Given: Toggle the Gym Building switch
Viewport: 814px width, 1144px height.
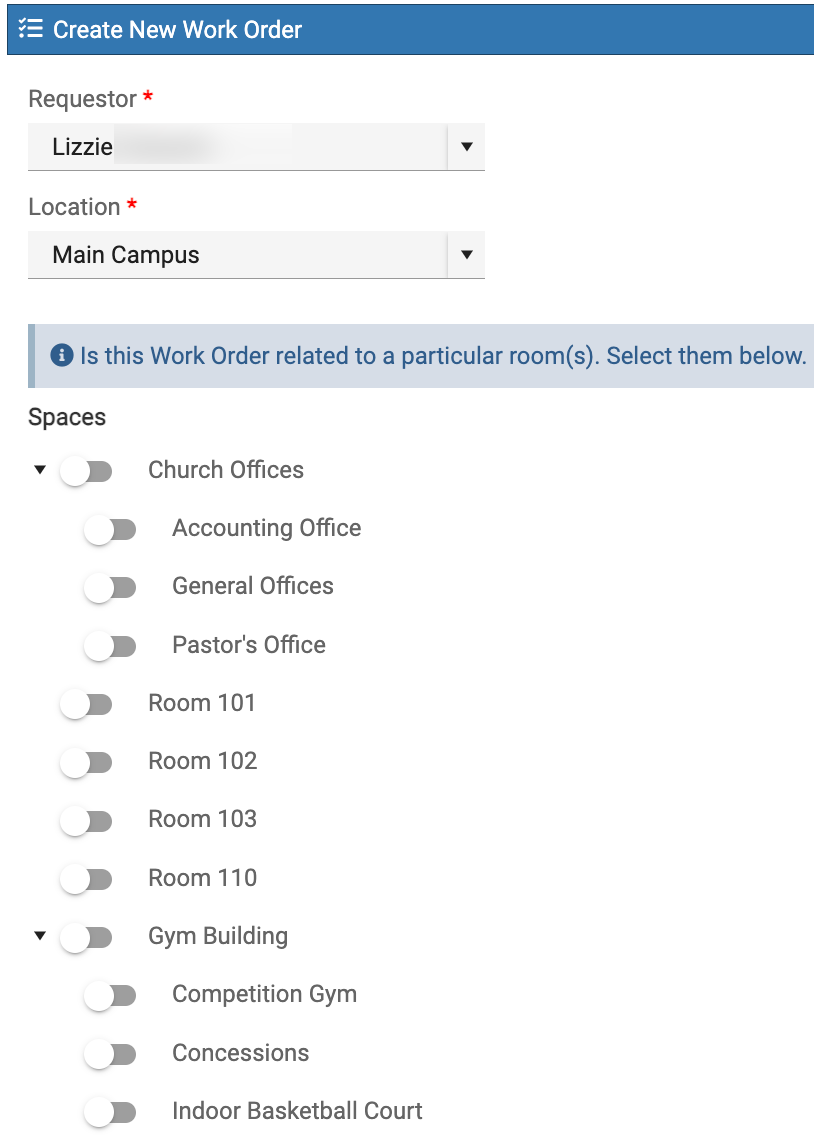Looking at the screenshot, I should (86, 938).
